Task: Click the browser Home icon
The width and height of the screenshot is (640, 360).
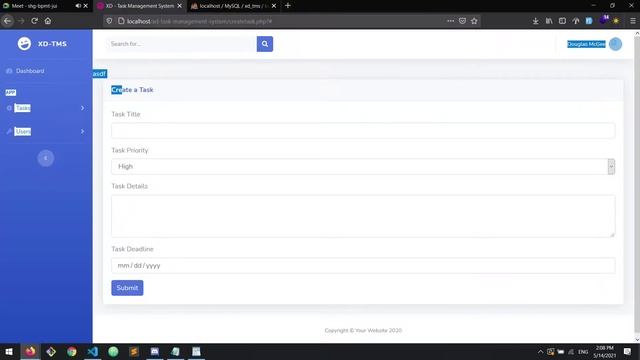Action: (x=48, y=21)
